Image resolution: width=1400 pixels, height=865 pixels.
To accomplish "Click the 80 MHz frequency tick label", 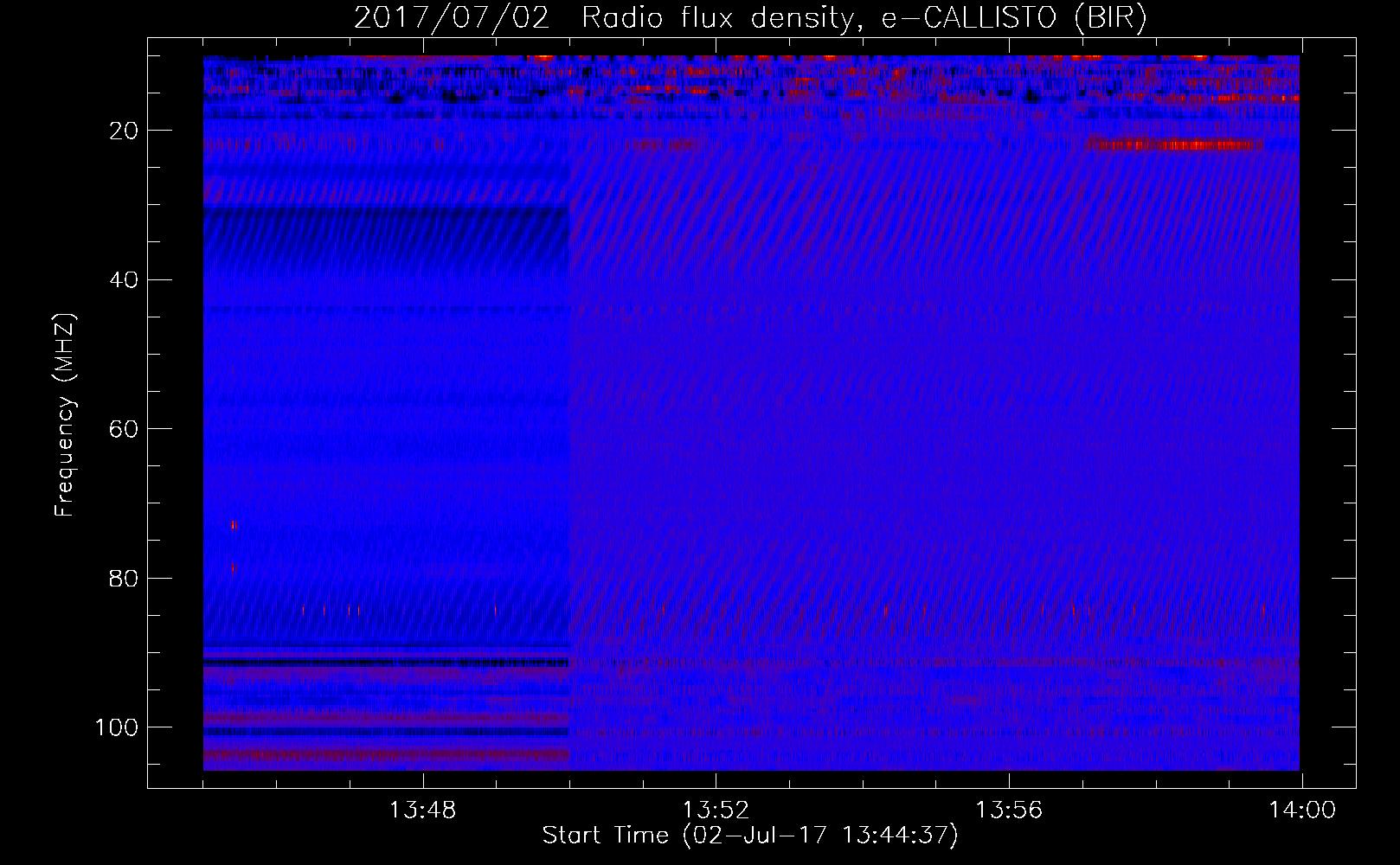I will [124, 578].
